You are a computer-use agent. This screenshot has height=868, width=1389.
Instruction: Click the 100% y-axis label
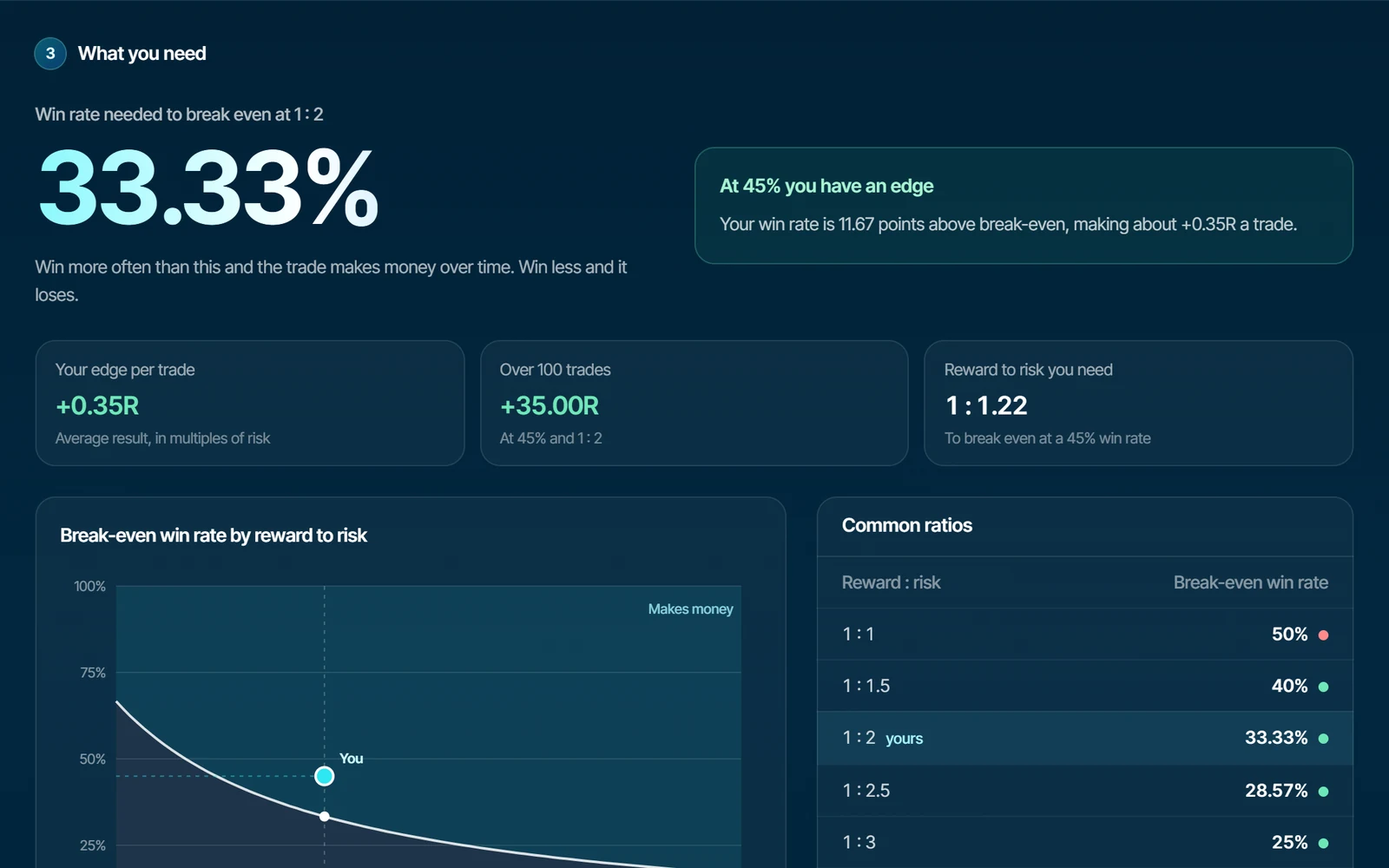(x=90, y=587)
